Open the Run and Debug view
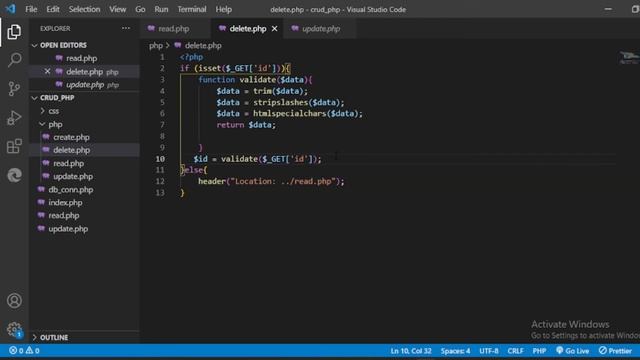The image size is (640, 360). [x=14, y=118]
